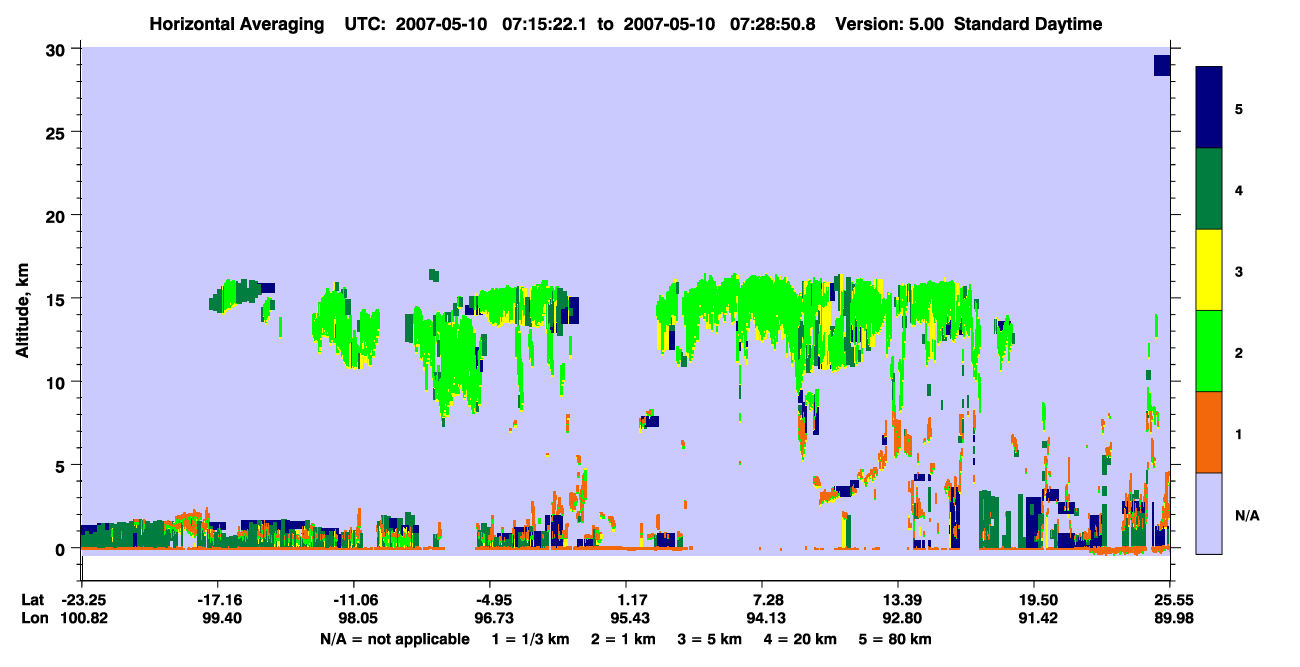Viewport: 1300px width, 667px height.
Task: Click longitude value 100.82
Action: tap(82, 619)
